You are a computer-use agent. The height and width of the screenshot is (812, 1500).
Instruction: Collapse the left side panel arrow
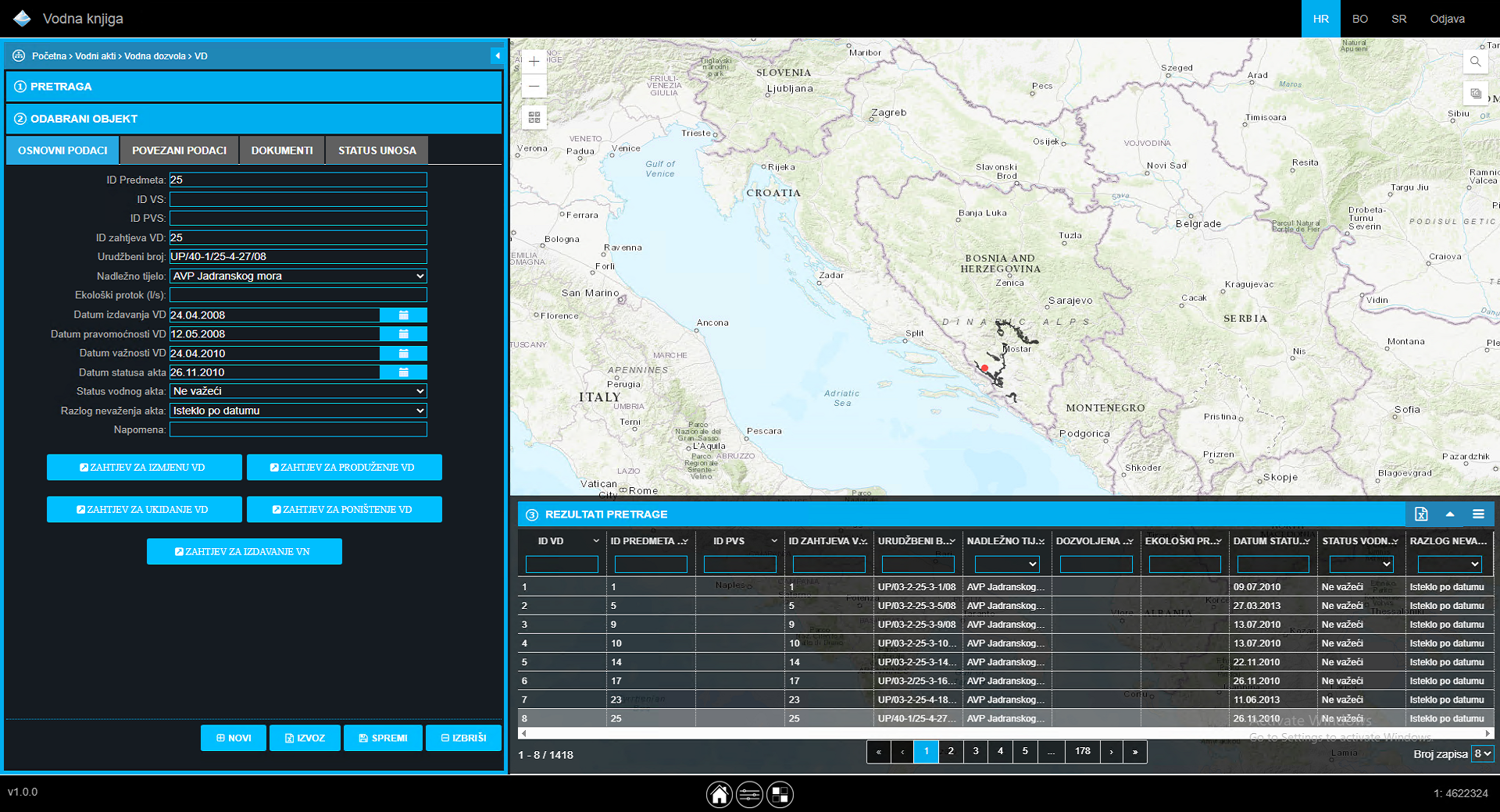tap(497, 55)
